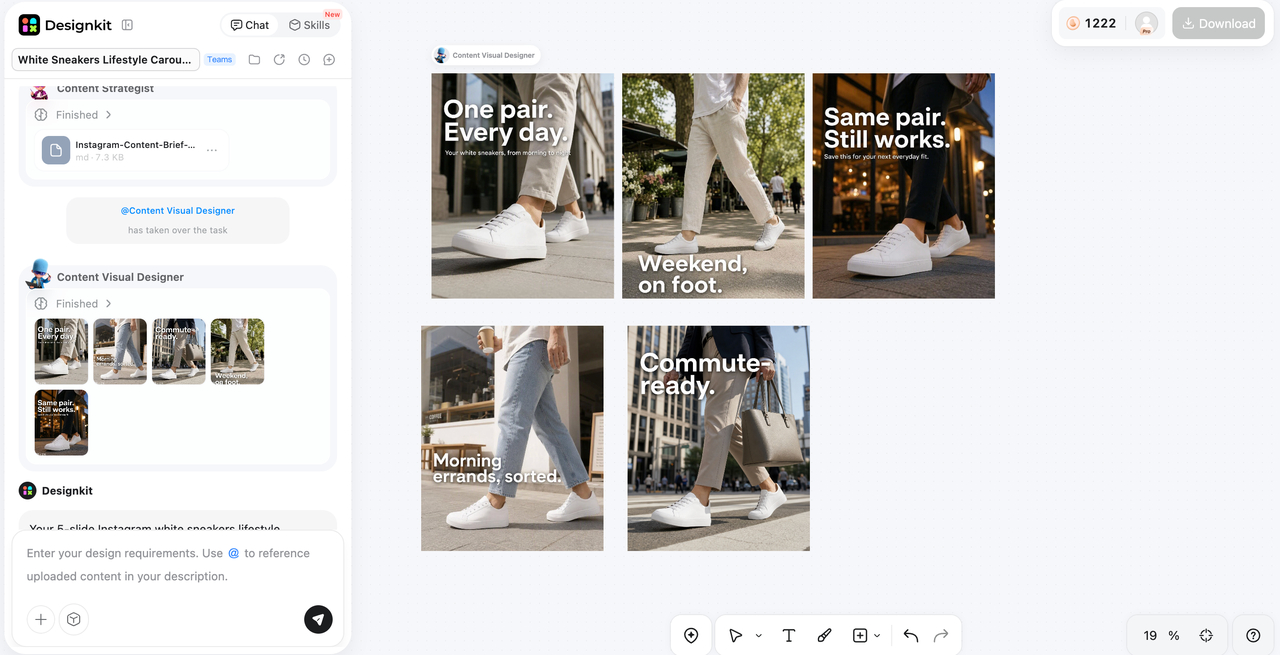
Task: Click the fit-to-screen target icon
Action: [1206, 636]
